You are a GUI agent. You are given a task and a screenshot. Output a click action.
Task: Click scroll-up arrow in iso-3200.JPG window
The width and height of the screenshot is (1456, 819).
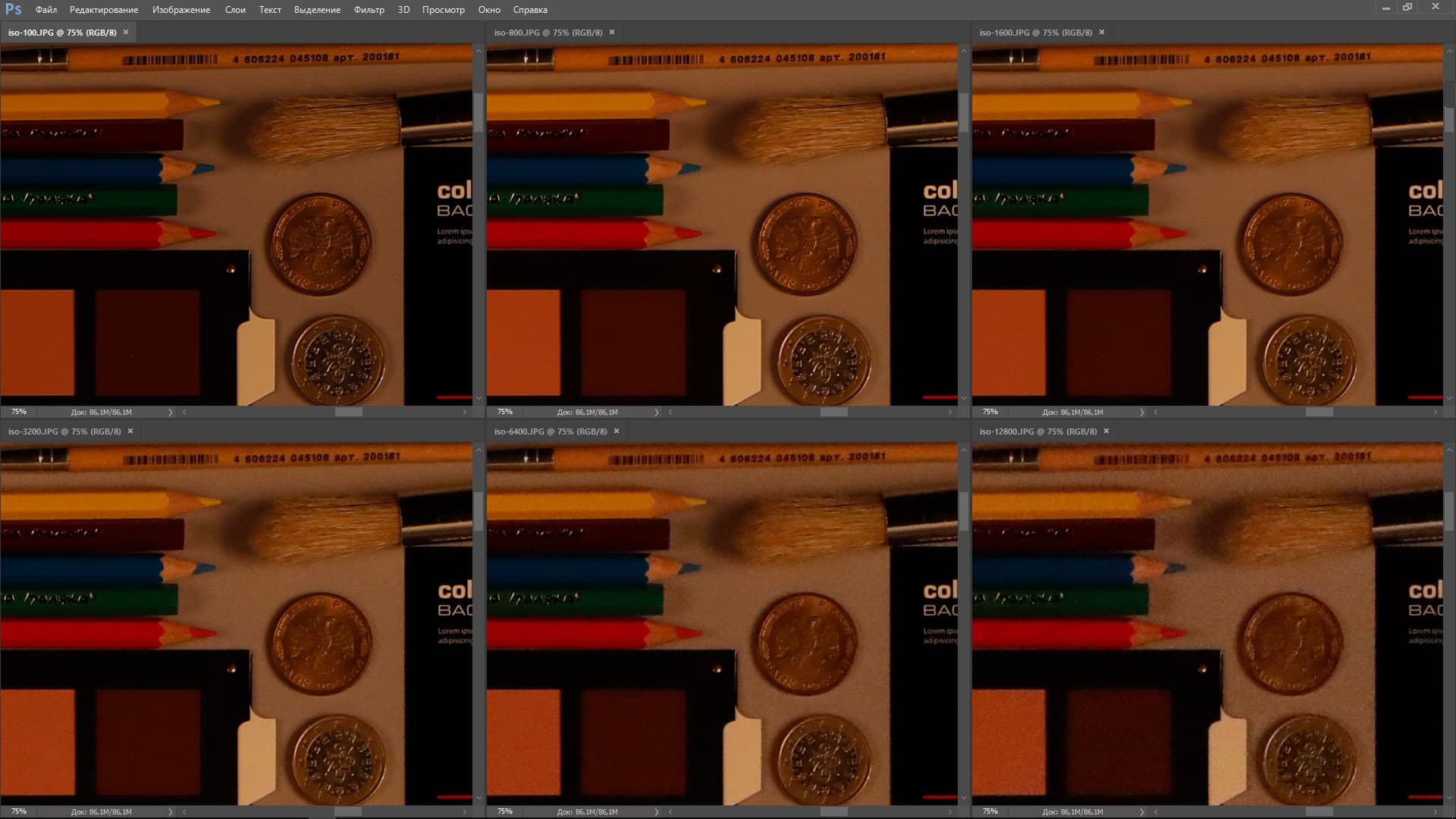pyautogui.click(x=478, y=450)
